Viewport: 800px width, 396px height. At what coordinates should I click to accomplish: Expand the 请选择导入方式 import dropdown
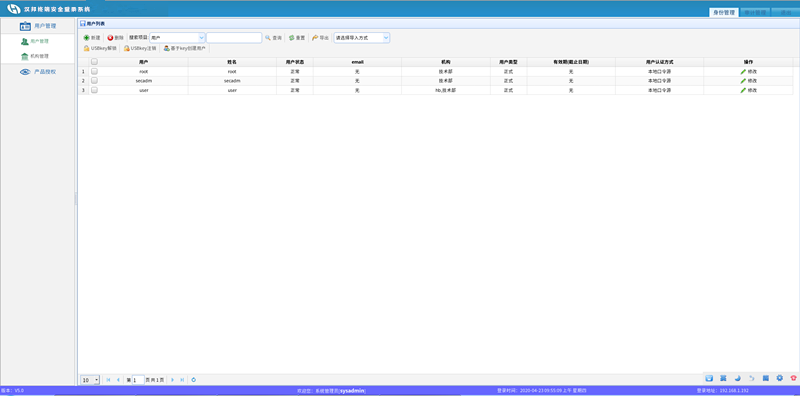point(362,38)
